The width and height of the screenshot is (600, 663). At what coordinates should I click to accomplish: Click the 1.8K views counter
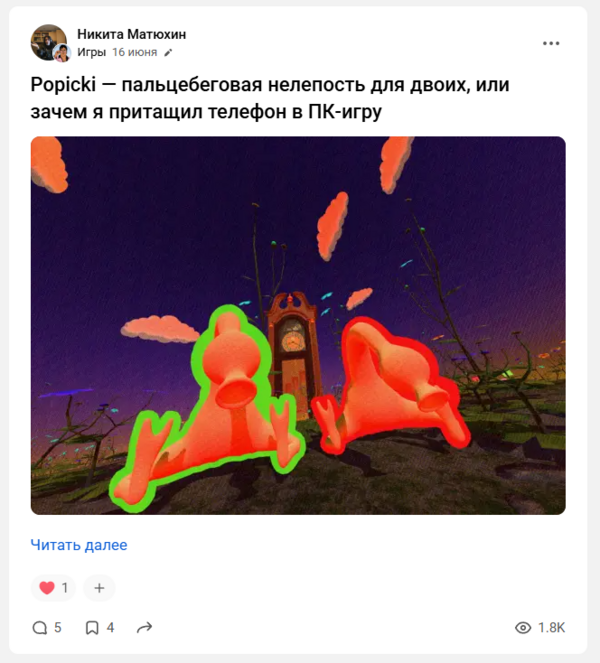[551, 627]
